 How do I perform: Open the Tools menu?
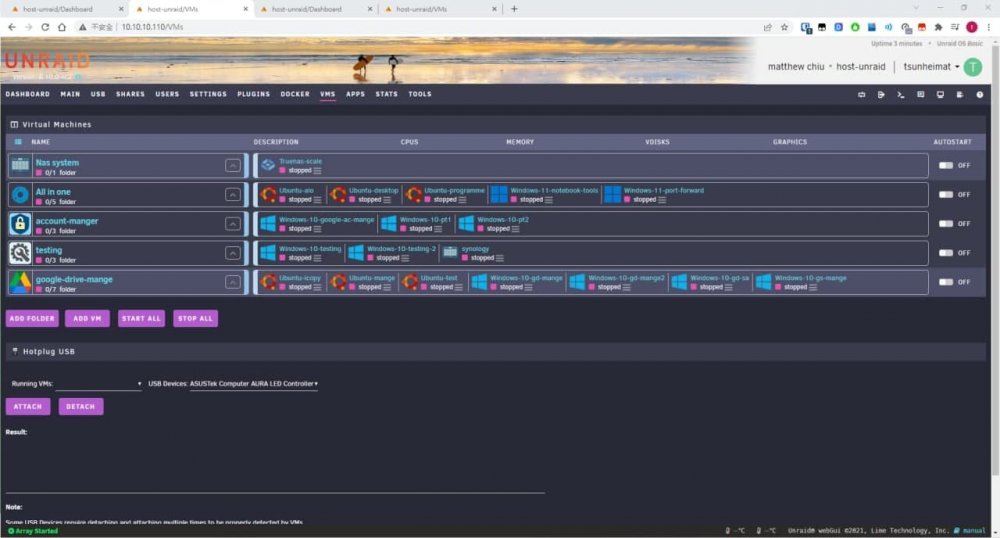pos(420,94)
